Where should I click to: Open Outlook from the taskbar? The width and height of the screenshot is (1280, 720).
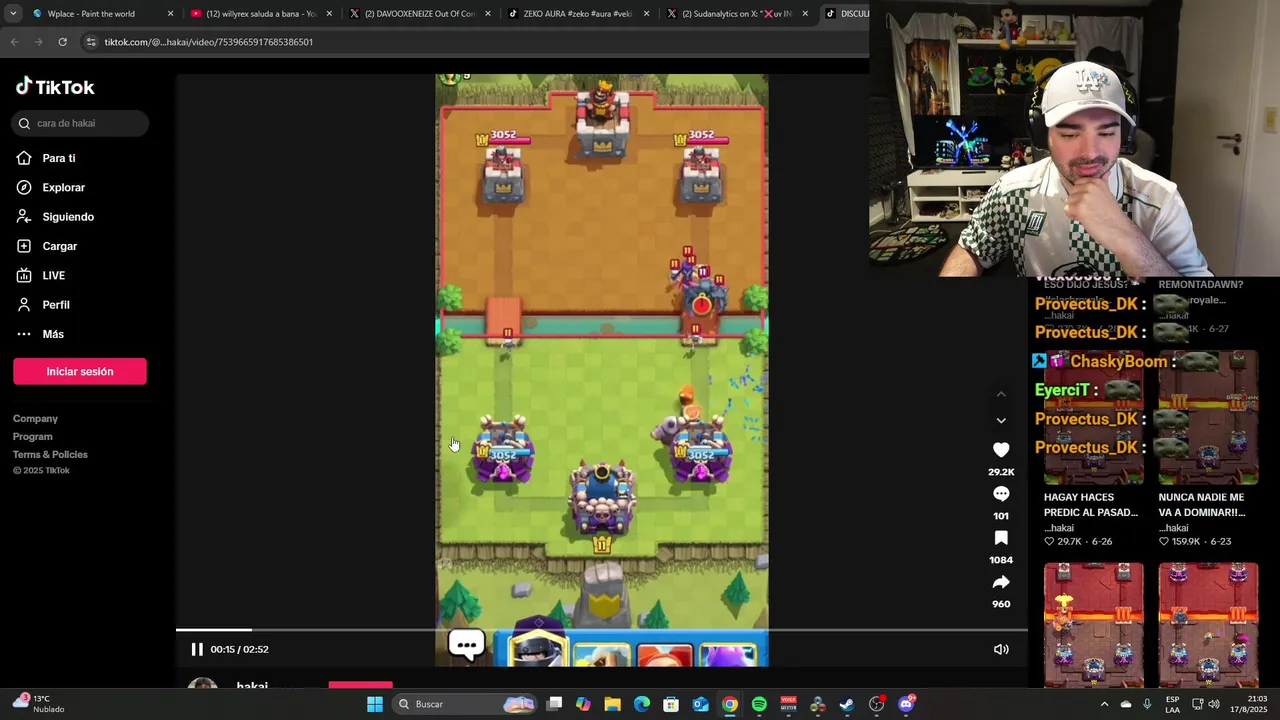click(x=700, y=704)
